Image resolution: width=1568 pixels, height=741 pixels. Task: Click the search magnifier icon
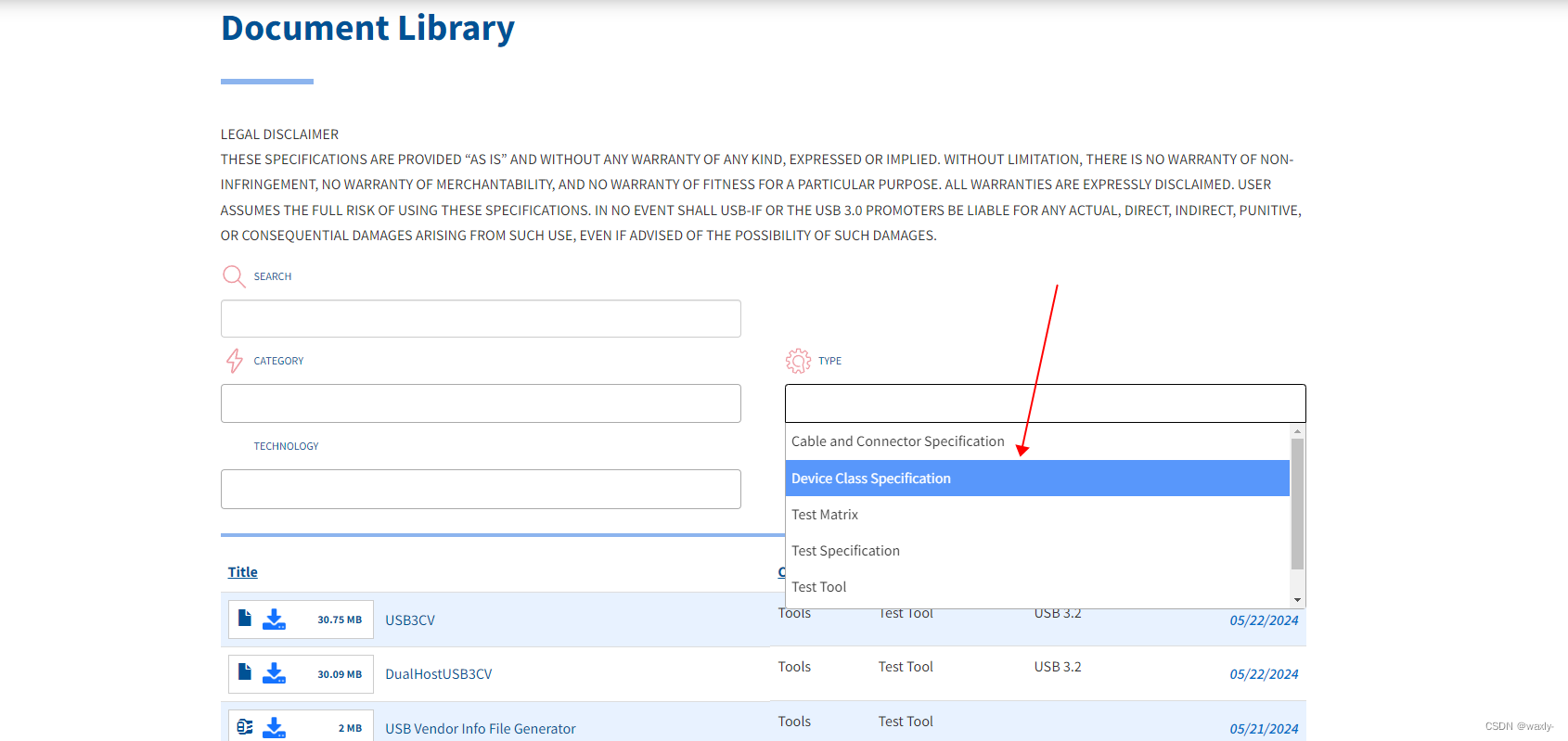coord(234,276)
